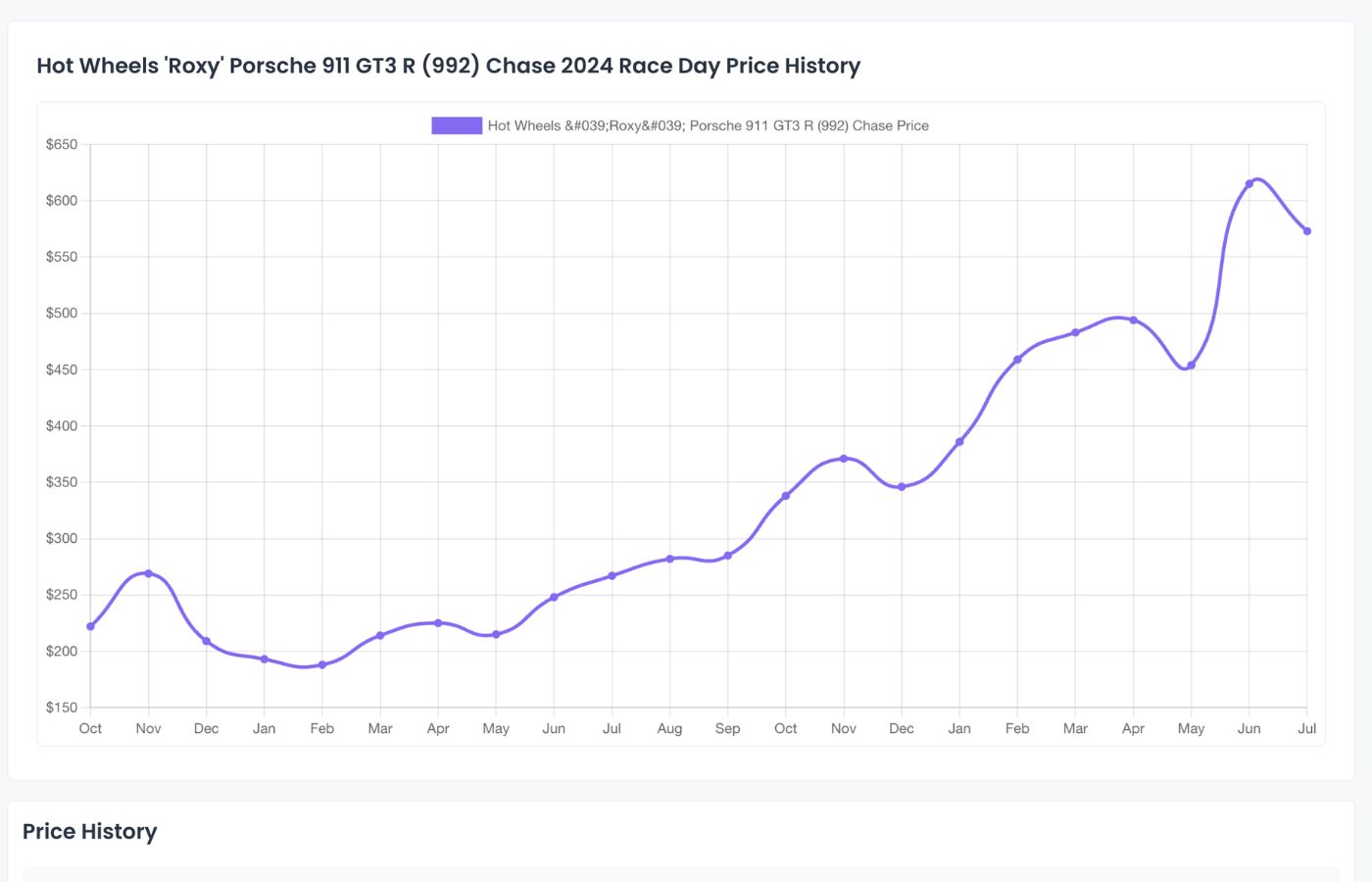
Task: Select the $150 y-axis value
Action: click(x=62, y=708)
